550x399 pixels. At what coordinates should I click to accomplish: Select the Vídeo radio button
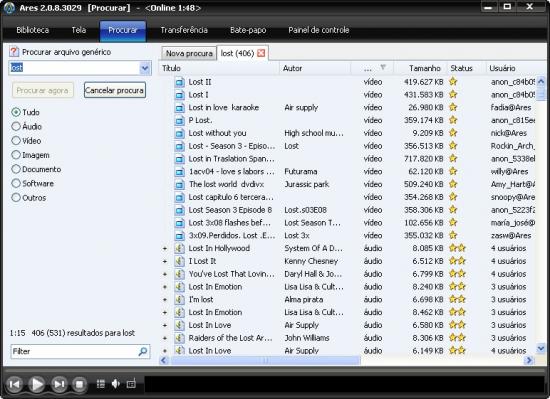point(16,141)
